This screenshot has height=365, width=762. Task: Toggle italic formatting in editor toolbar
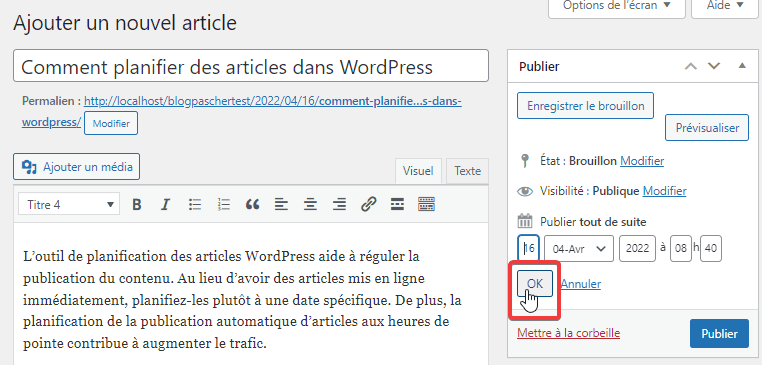165,205
